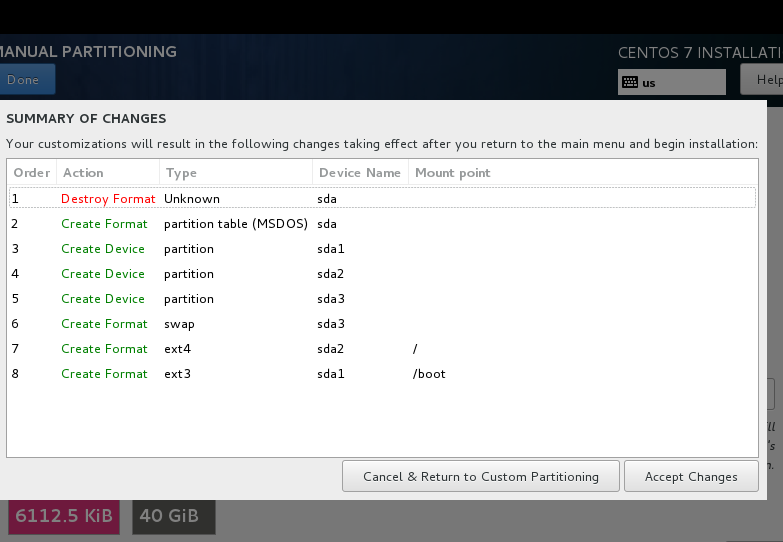Screen dimensions: 783x542
Task: Click the 40 GiB total space box
Action: click(x=174, y=517)
